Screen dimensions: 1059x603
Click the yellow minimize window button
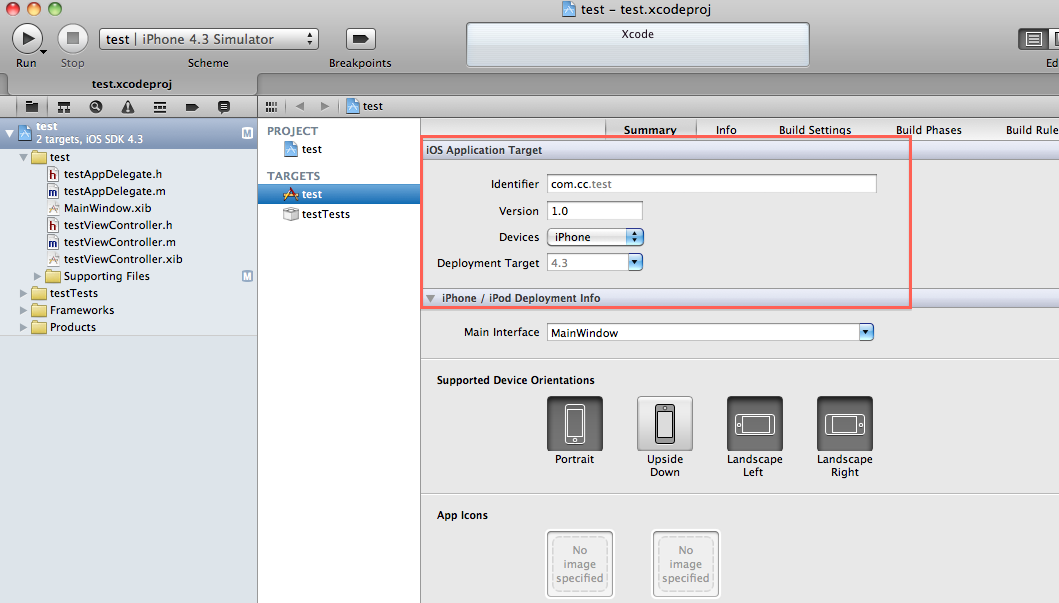point(34,9)
